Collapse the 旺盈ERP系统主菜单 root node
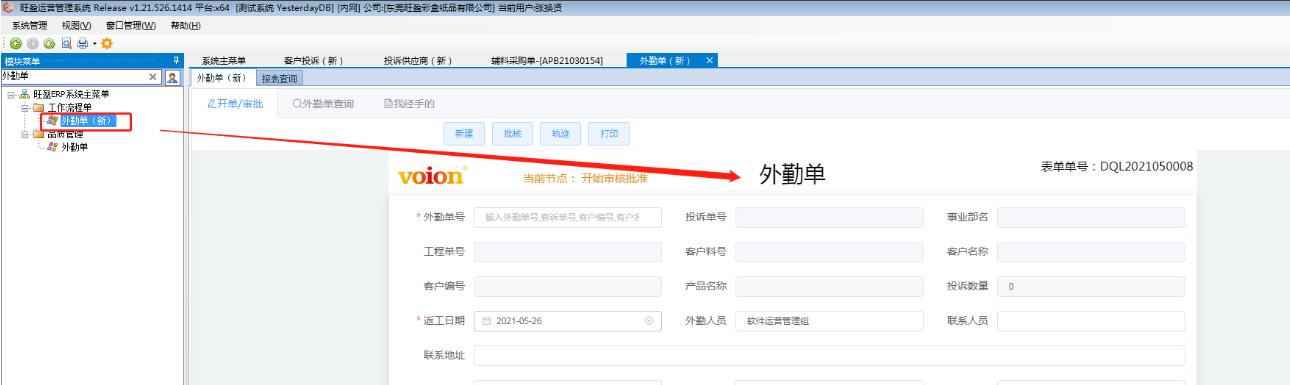 tap(10, 94)
